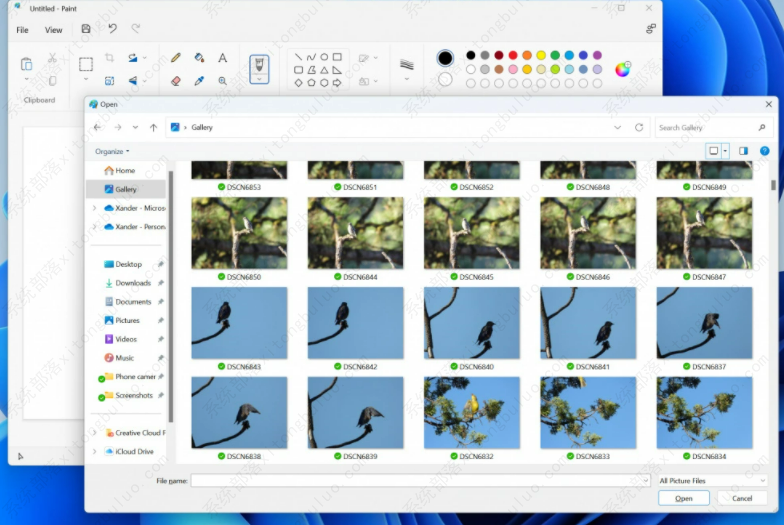784x525 pixels.
Task: Choose the rectangular Selection tool
Action: click(x=86, y=64)
